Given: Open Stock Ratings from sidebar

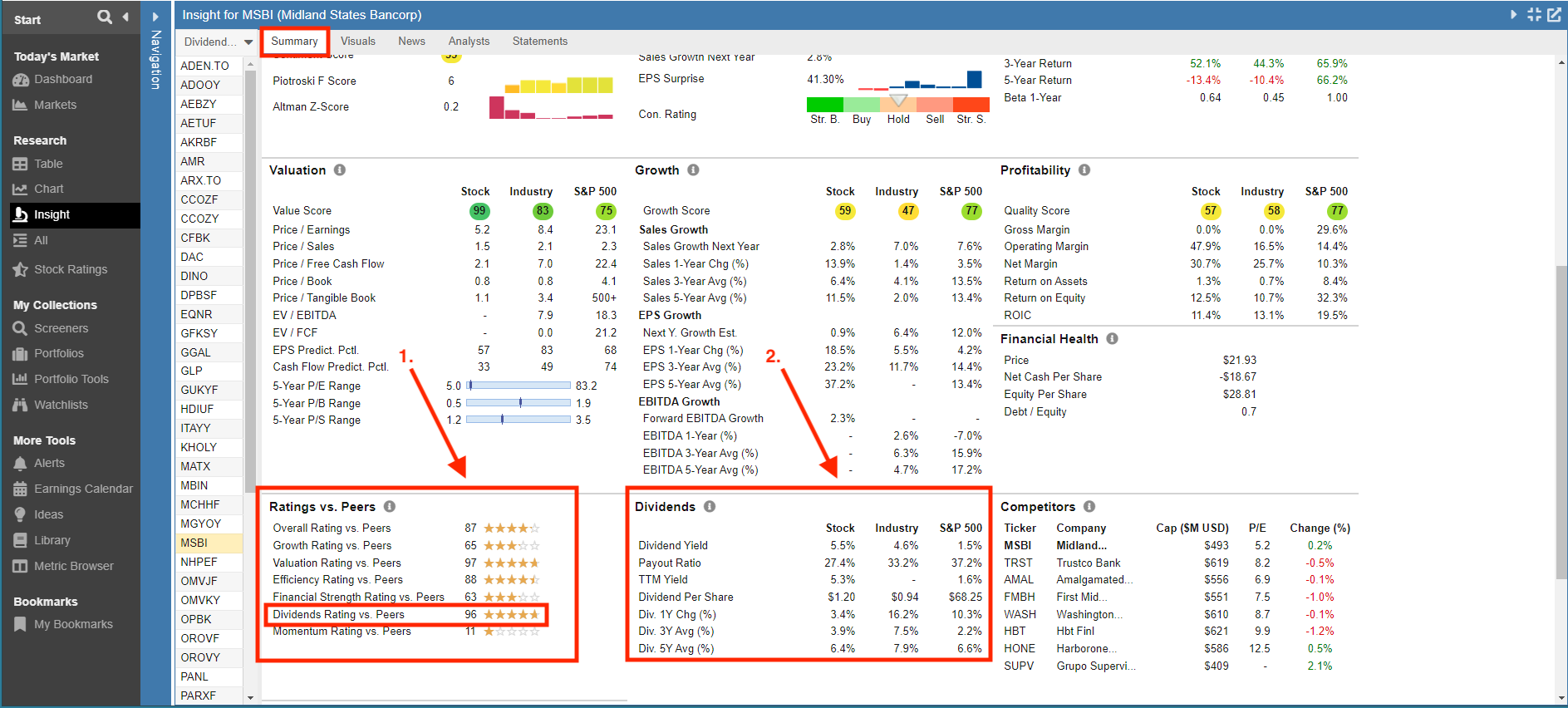Looking at the screenshot, I should [x=71, y=269].
